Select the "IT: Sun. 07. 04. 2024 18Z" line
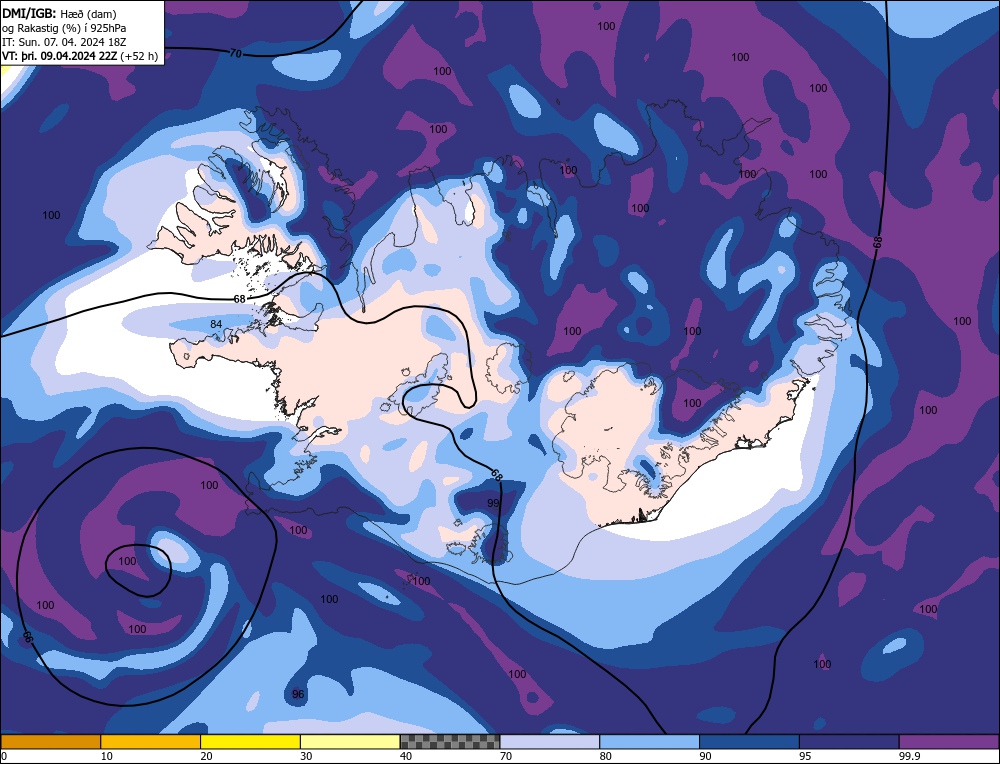Viewport: 1000px width, 764px height. point(64,42)
